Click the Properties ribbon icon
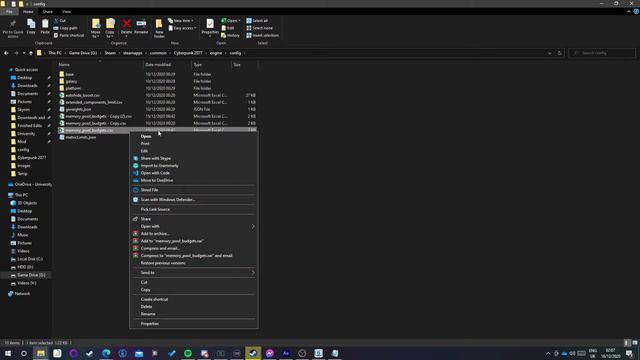 click(x=210, y=24)
